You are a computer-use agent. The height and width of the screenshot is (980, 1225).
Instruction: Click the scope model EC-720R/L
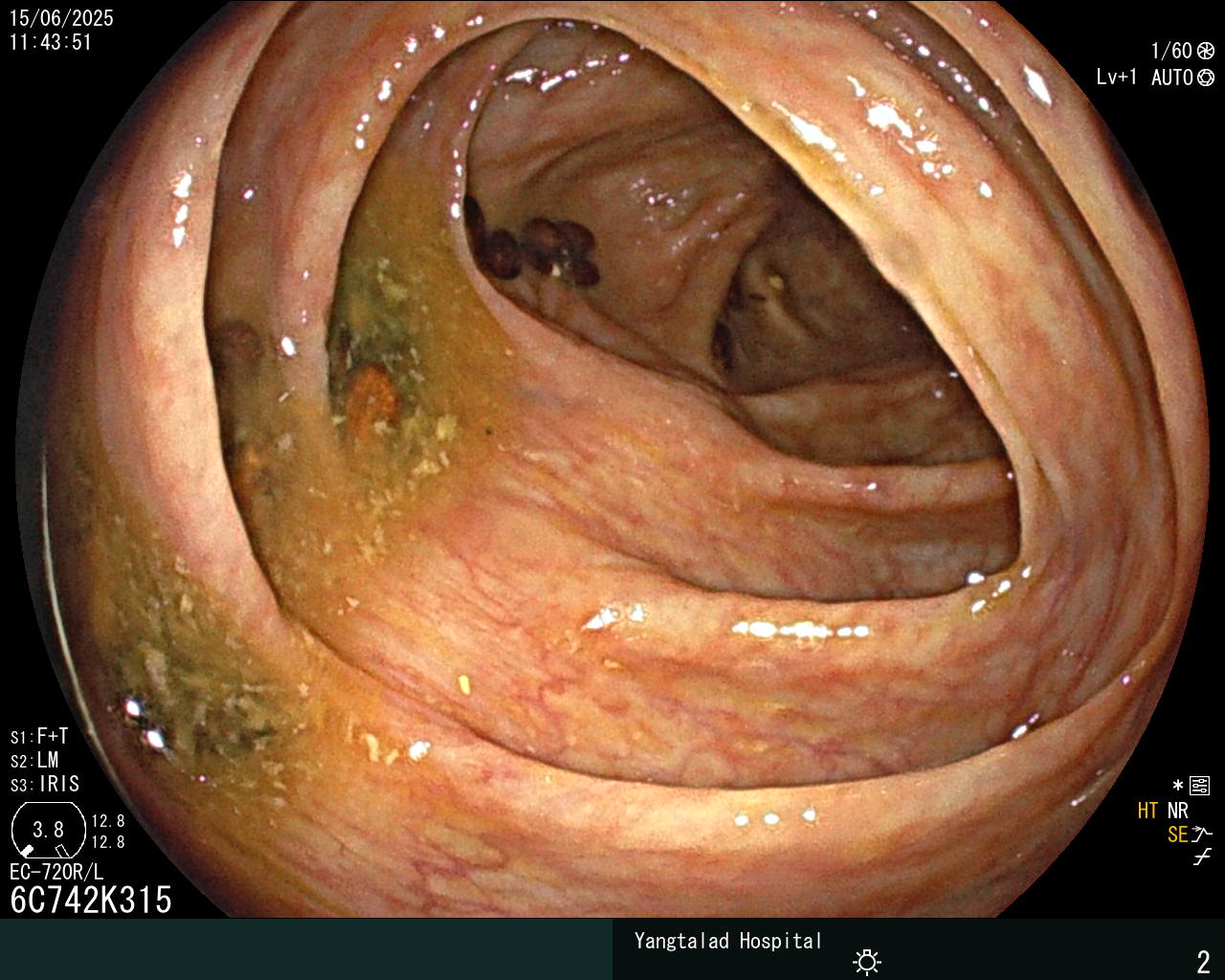click(x=56, y=873)
